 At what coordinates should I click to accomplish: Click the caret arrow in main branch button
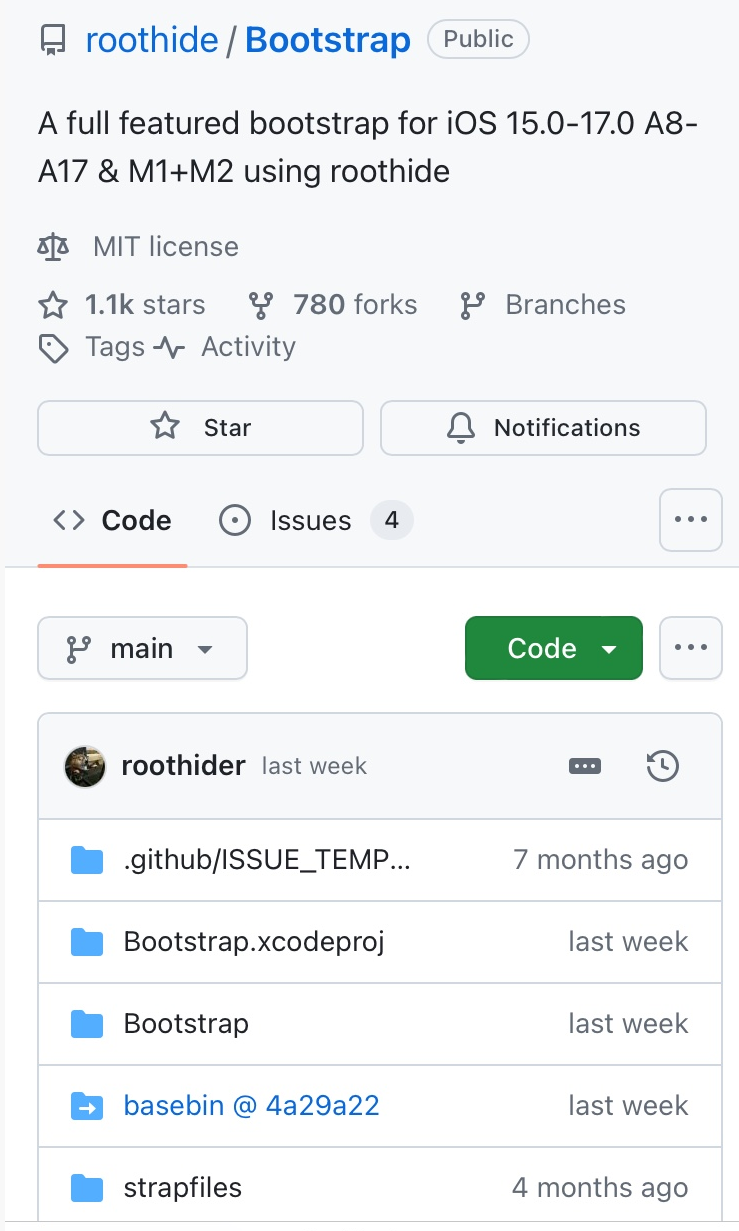[205, 650]
